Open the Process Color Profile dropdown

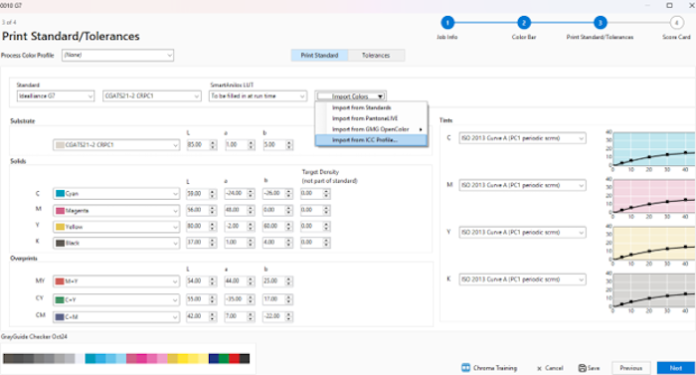(118, 55)
